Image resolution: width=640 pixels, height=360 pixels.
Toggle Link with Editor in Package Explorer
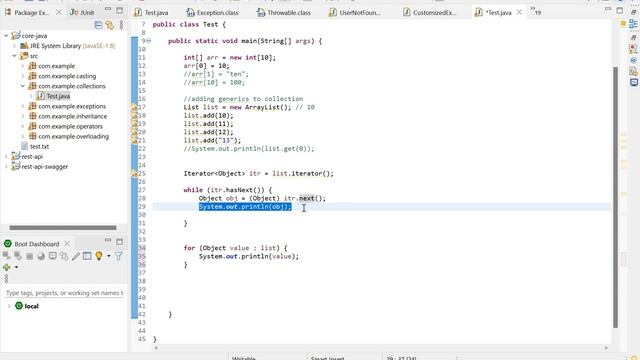pyautogui.click(x=109, y=25)
